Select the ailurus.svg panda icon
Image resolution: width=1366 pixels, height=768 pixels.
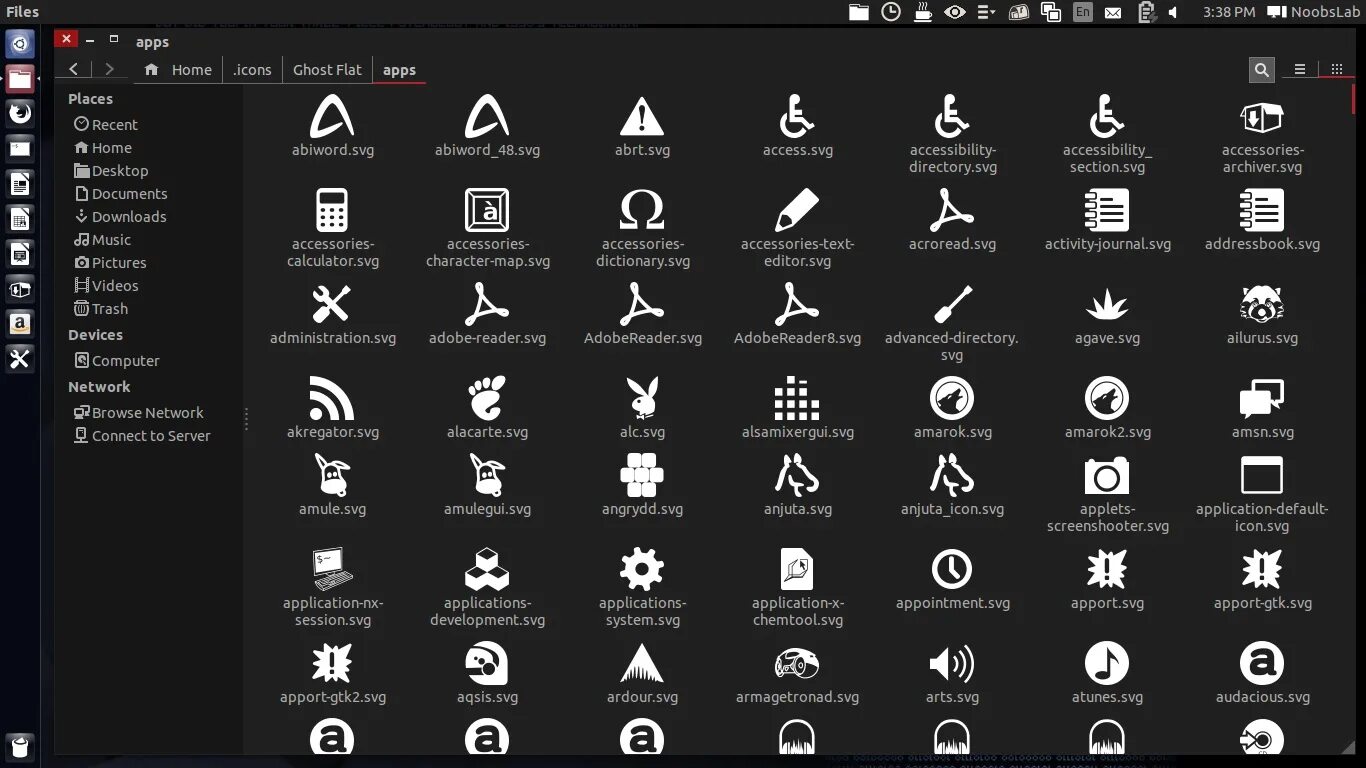coord(1262,305)
